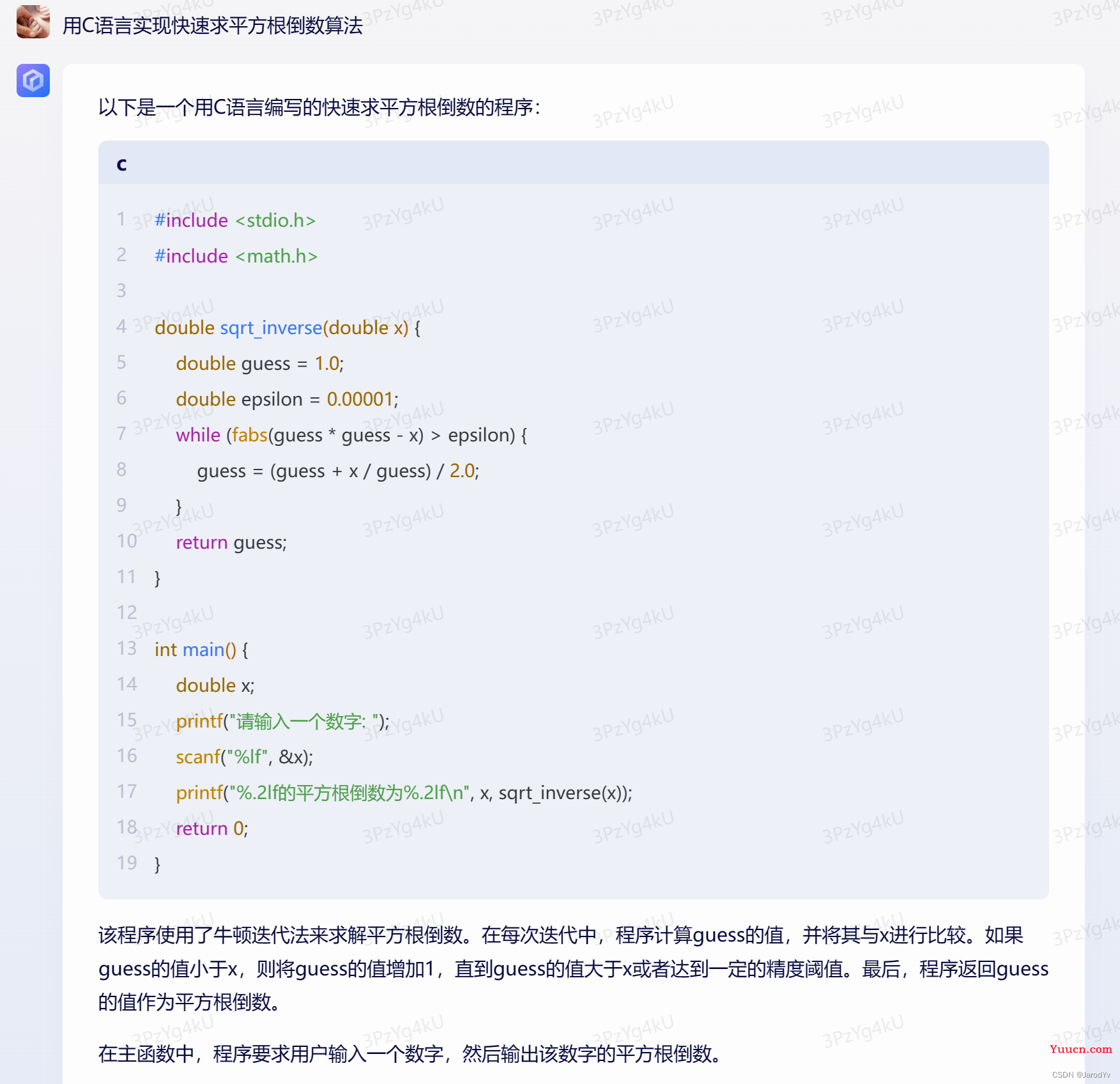Click the #include <math.h> line
Screen dimensions: 1120x1084
(x=236, y=256)
